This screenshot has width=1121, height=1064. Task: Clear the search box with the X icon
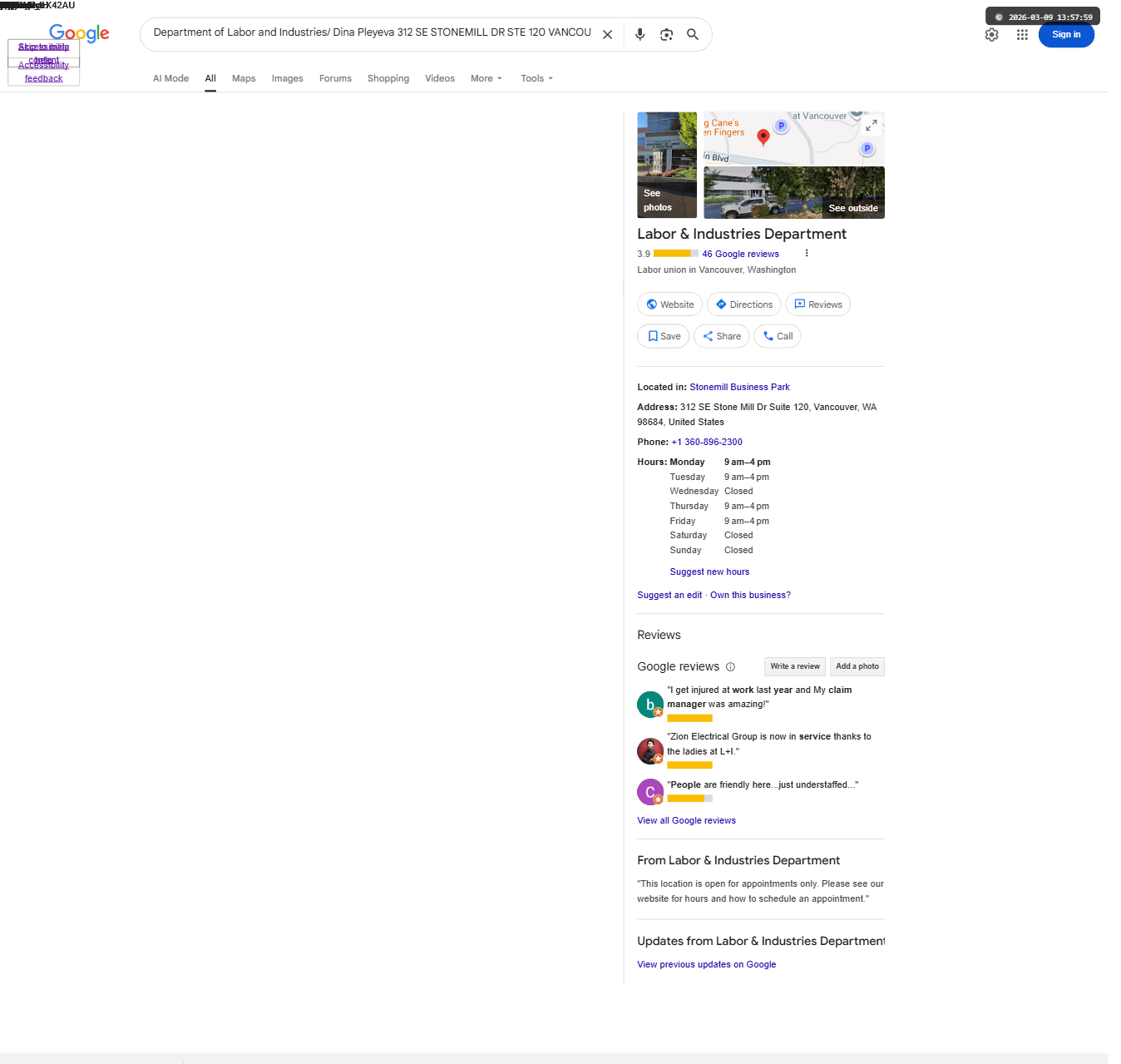tap(607, 35)
